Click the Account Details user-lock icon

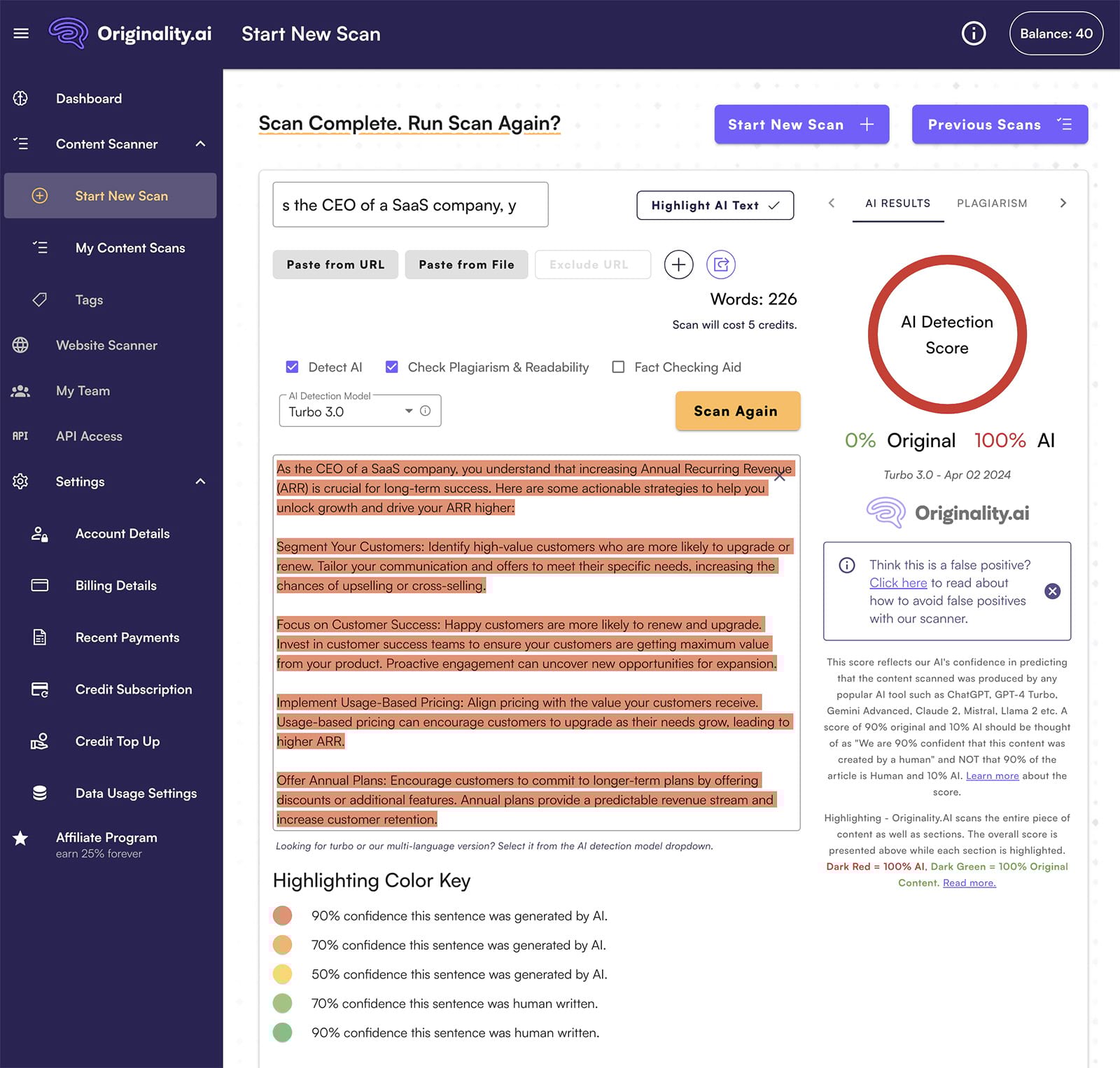tap(40, 534)
